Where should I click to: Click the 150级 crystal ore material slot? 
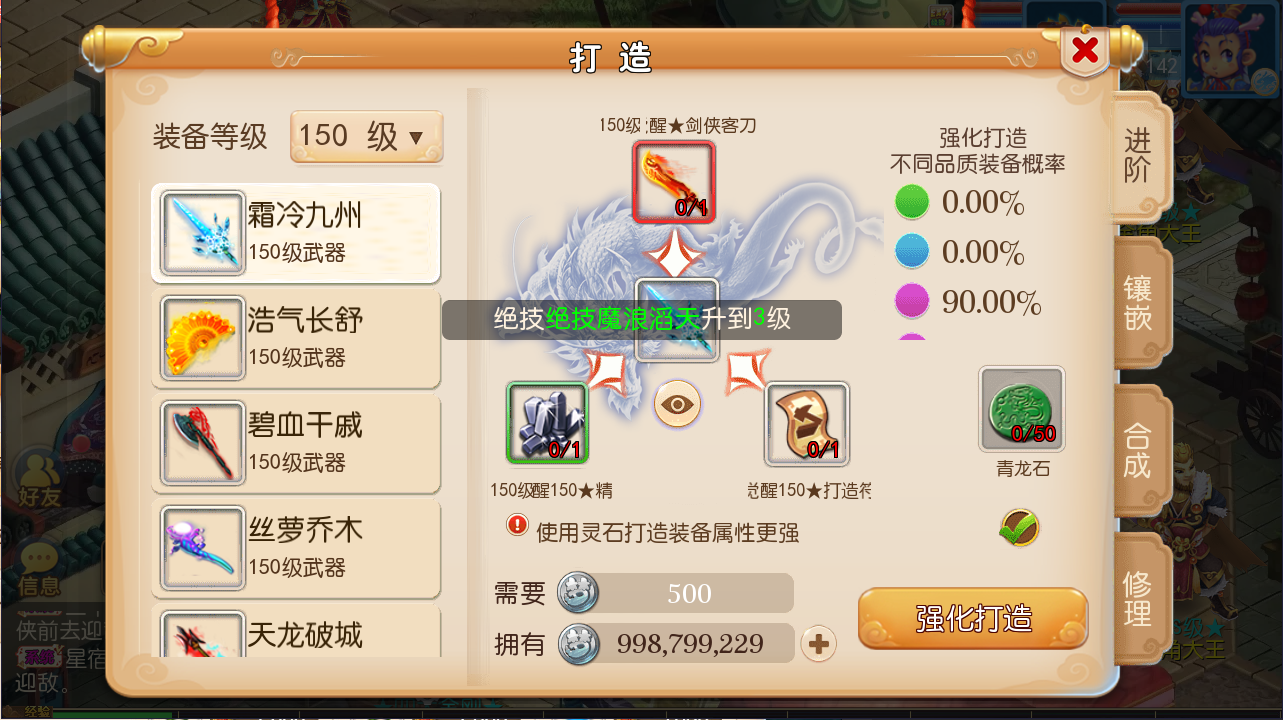547,423
